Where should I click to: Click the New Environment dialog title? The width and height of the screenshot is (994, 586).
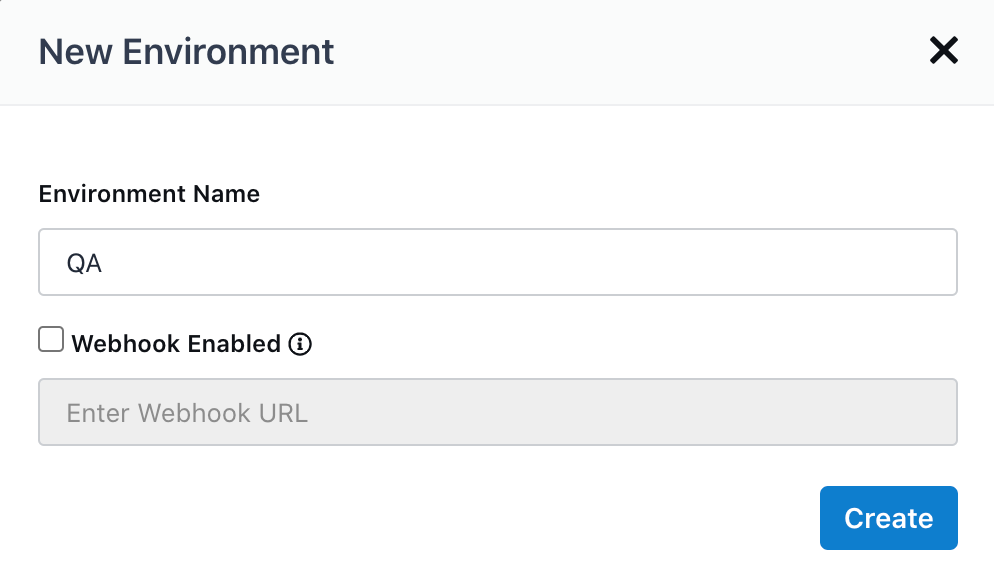pos(186,51)
